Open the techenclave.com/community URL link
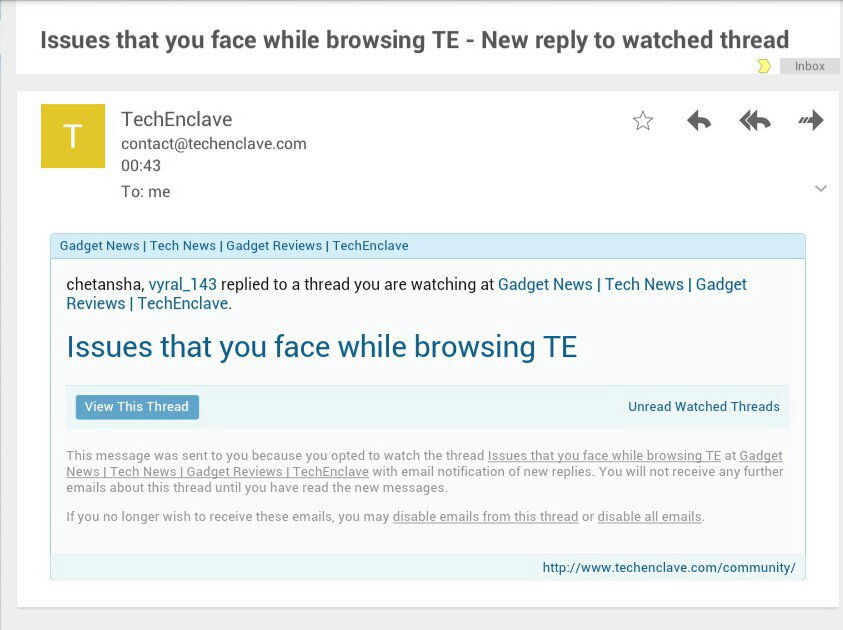This screenshot has width=843, height=630. pyautogui.click(x=669, y=568)
